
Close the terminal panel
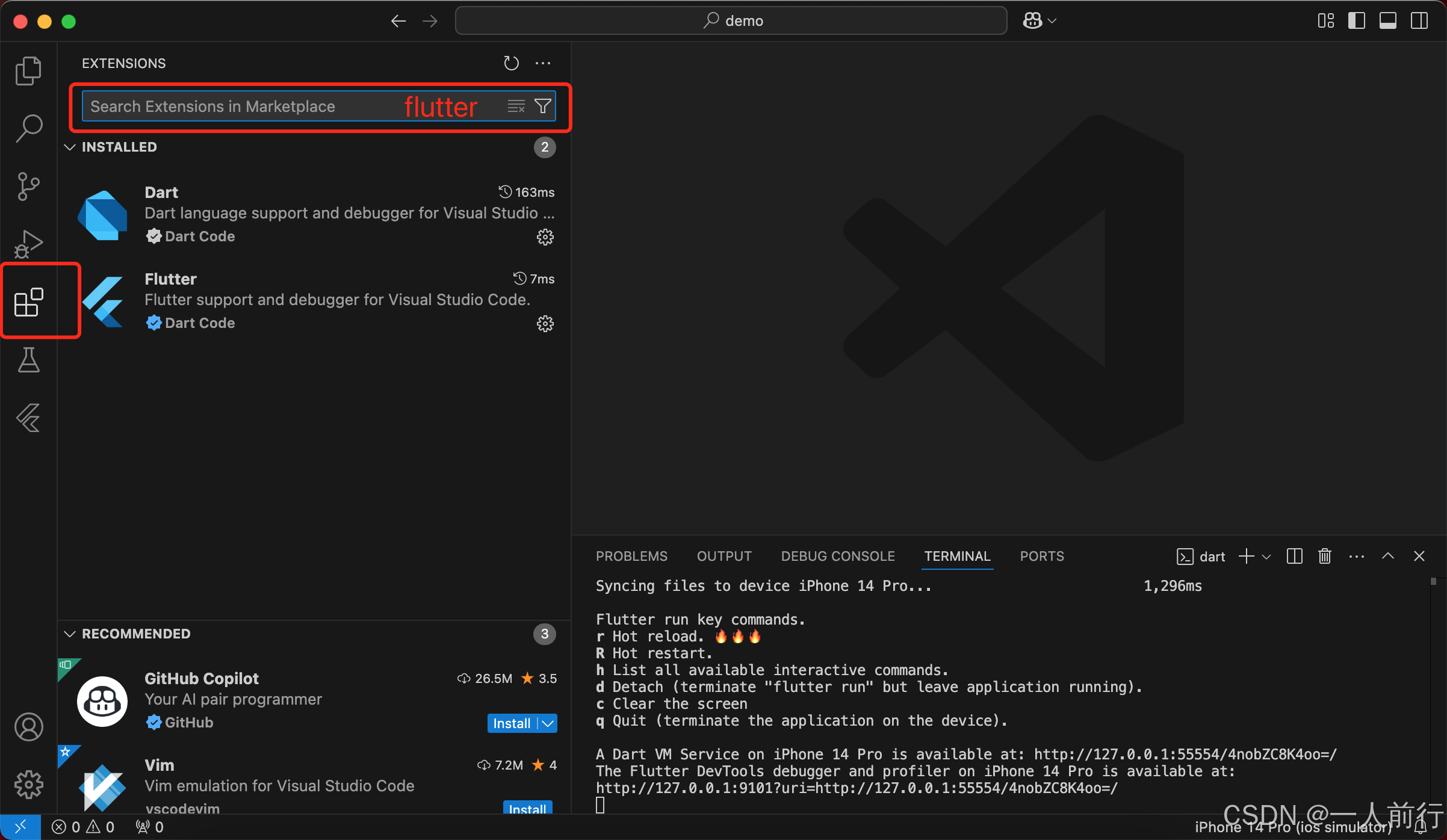[x=1419, y=556]
